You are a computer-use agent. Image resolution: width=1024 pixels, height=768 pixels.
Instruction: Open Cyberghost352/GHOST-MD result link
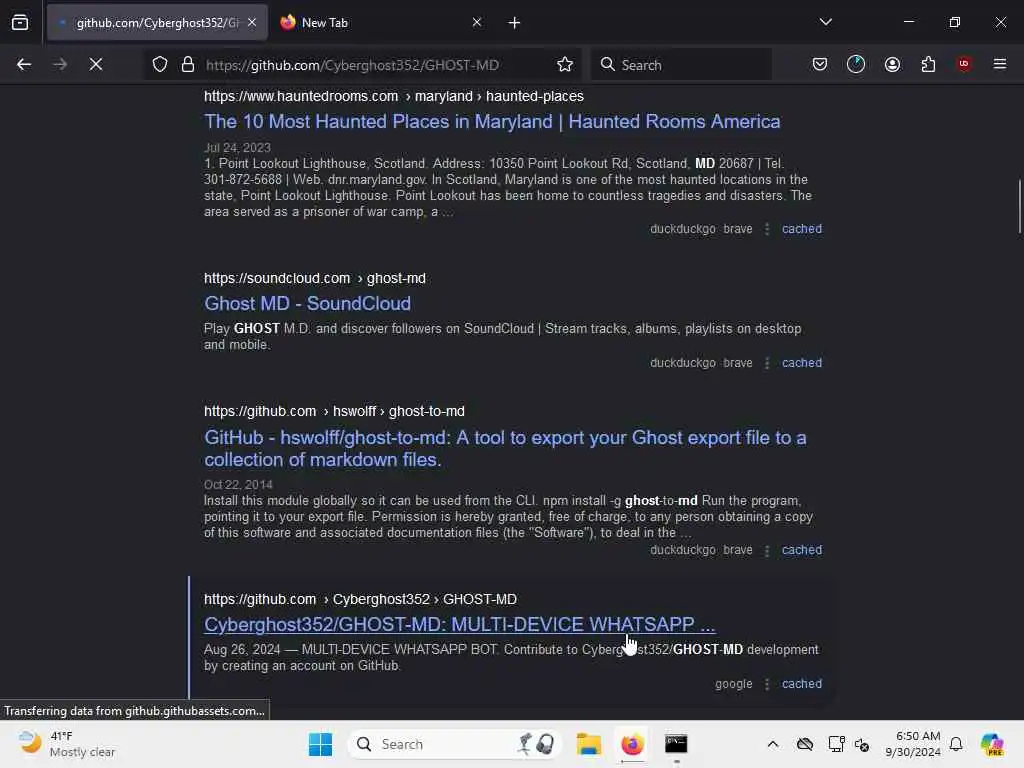pos(460,624)
